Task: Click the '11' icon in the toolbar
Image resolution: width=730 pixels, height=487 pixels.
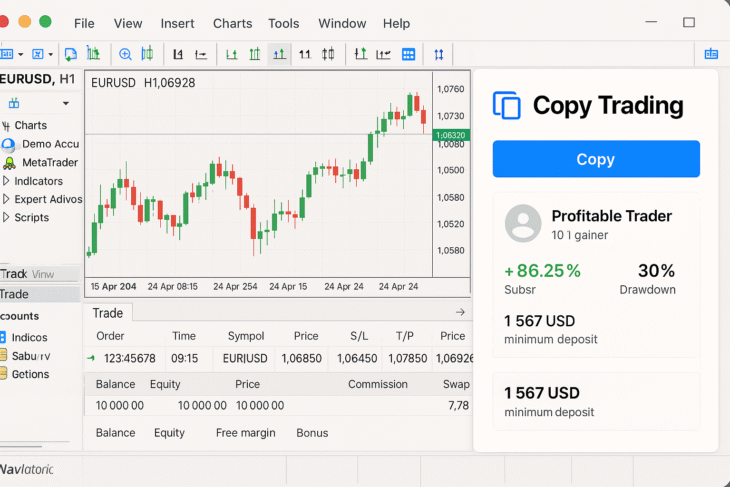Action: click(304, 54)
